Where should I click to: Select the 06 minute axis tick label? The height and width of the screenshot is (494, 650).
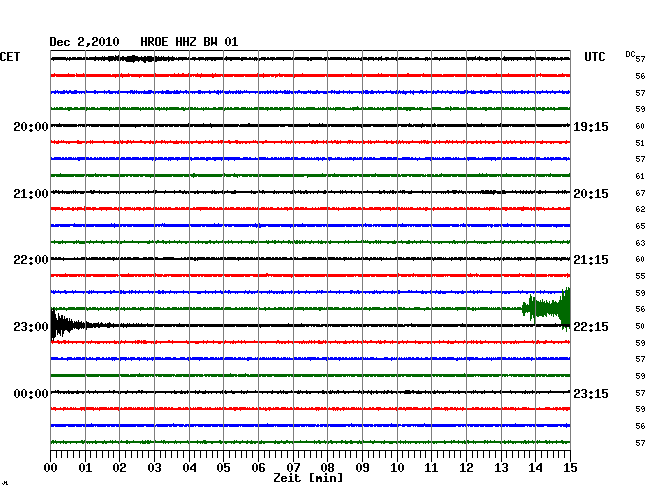[x=258, y=468]
